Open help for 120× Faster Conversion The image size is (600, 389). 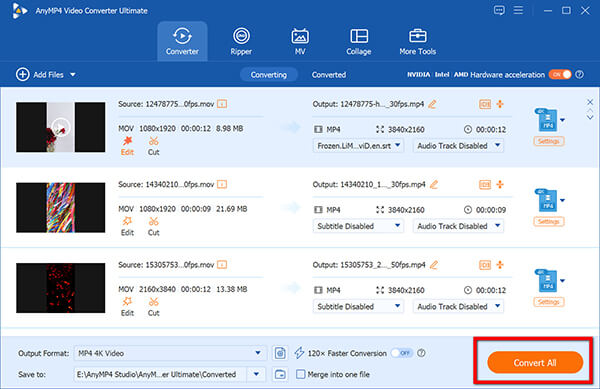(421, 353)
